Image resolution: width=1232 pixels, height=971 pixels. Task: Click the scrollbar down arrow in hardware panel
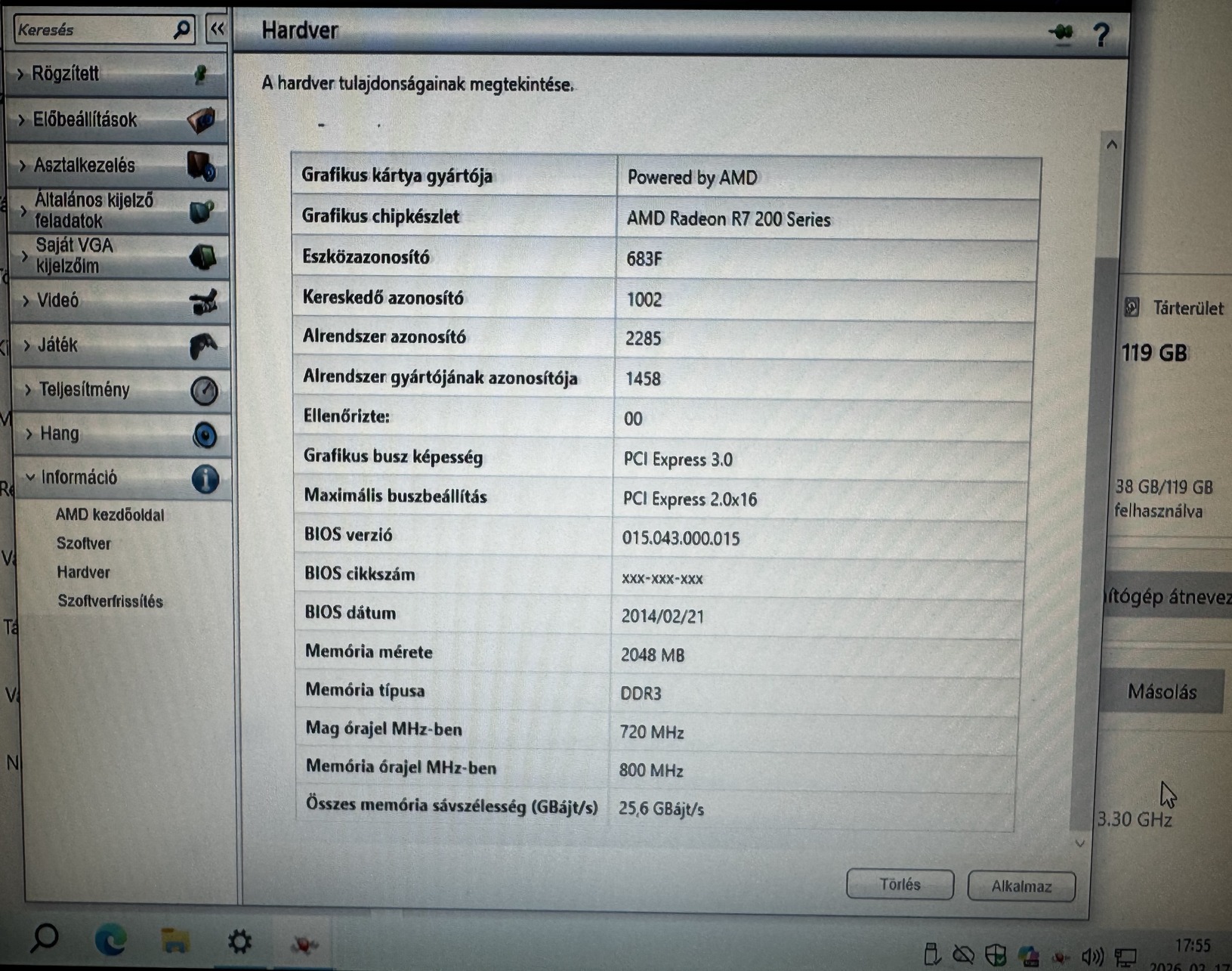tap(1080, 843)
